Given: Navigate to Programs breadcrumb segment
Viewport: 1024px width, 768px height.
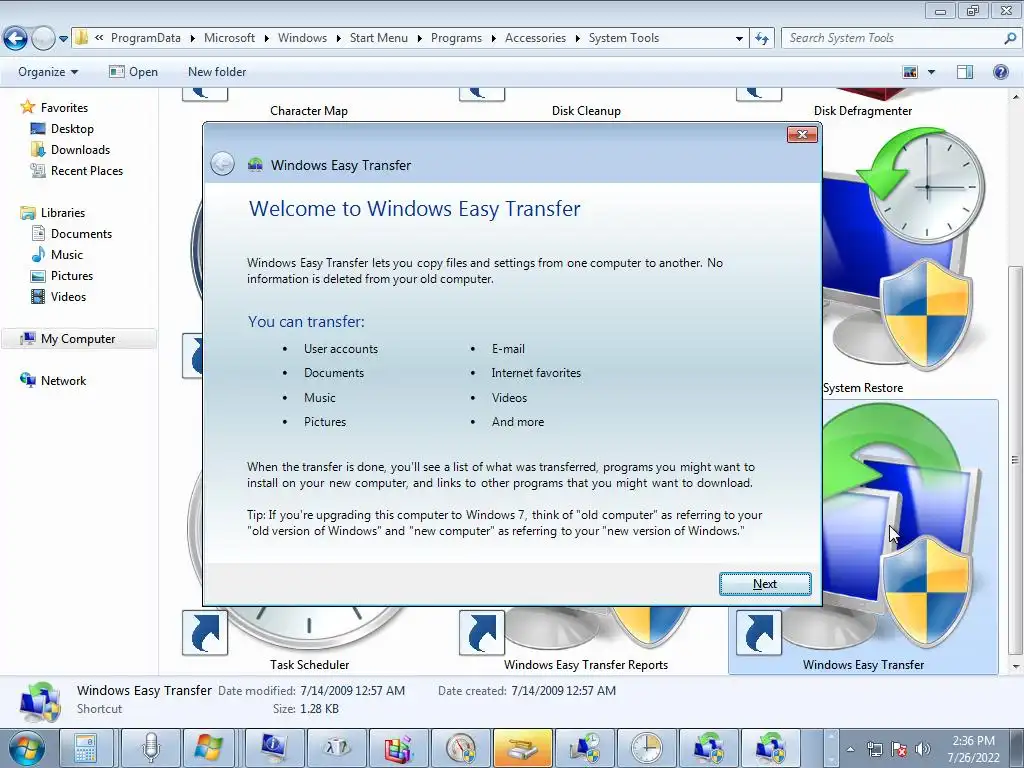Looking at the screenshot, I should coord(456,38).
